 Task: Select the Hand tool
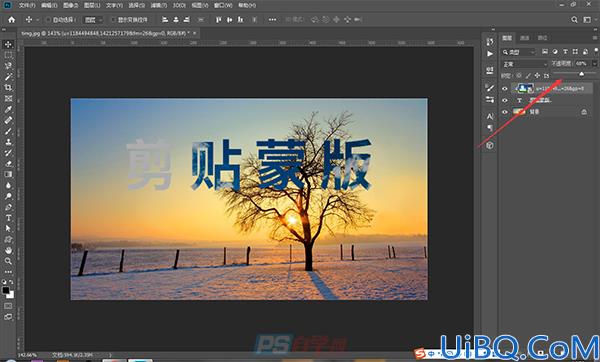tap(8, 250)
